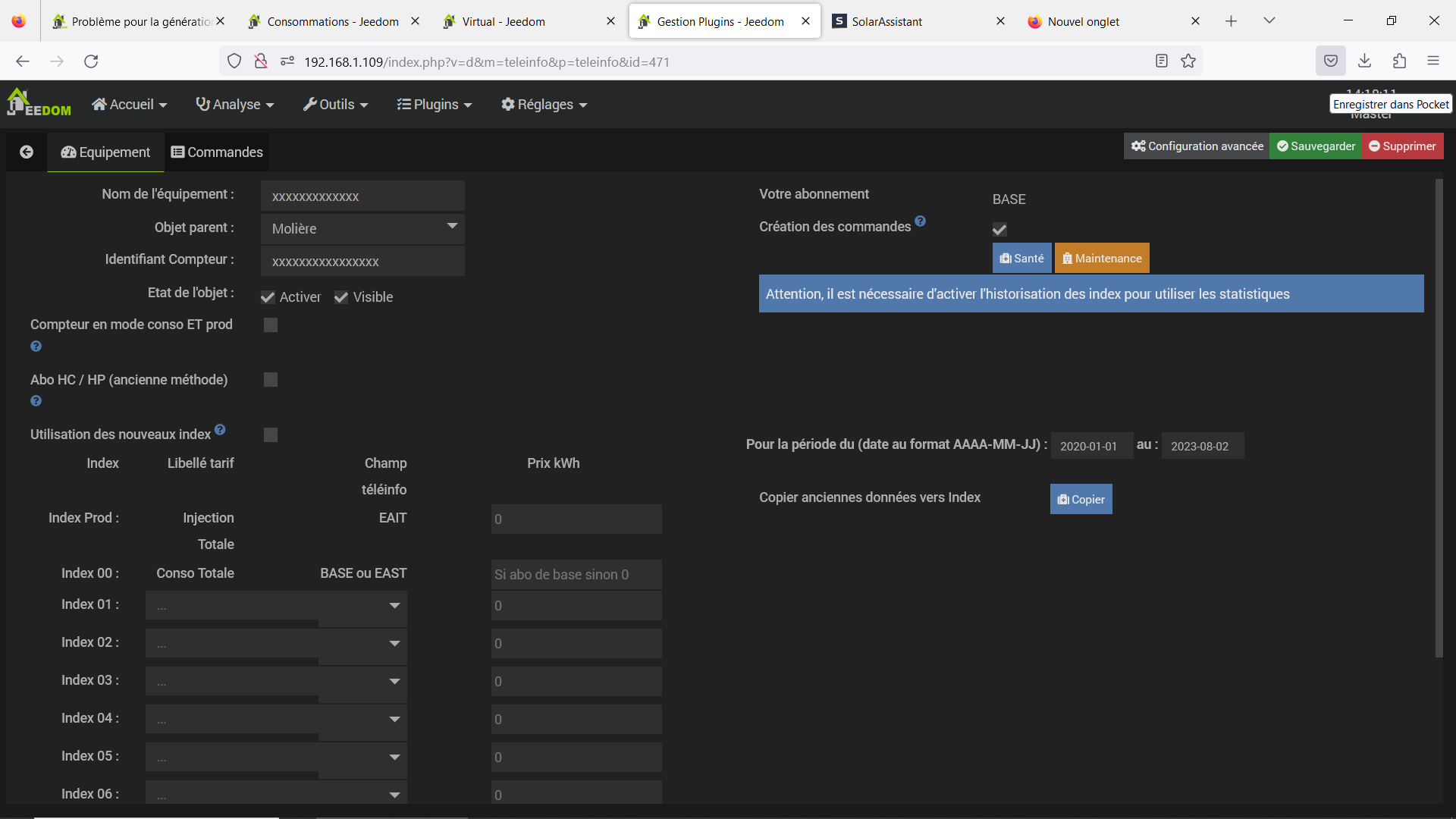Bookmark page with the star icon
1456x819 pixels.
(x=1188, y=61)
